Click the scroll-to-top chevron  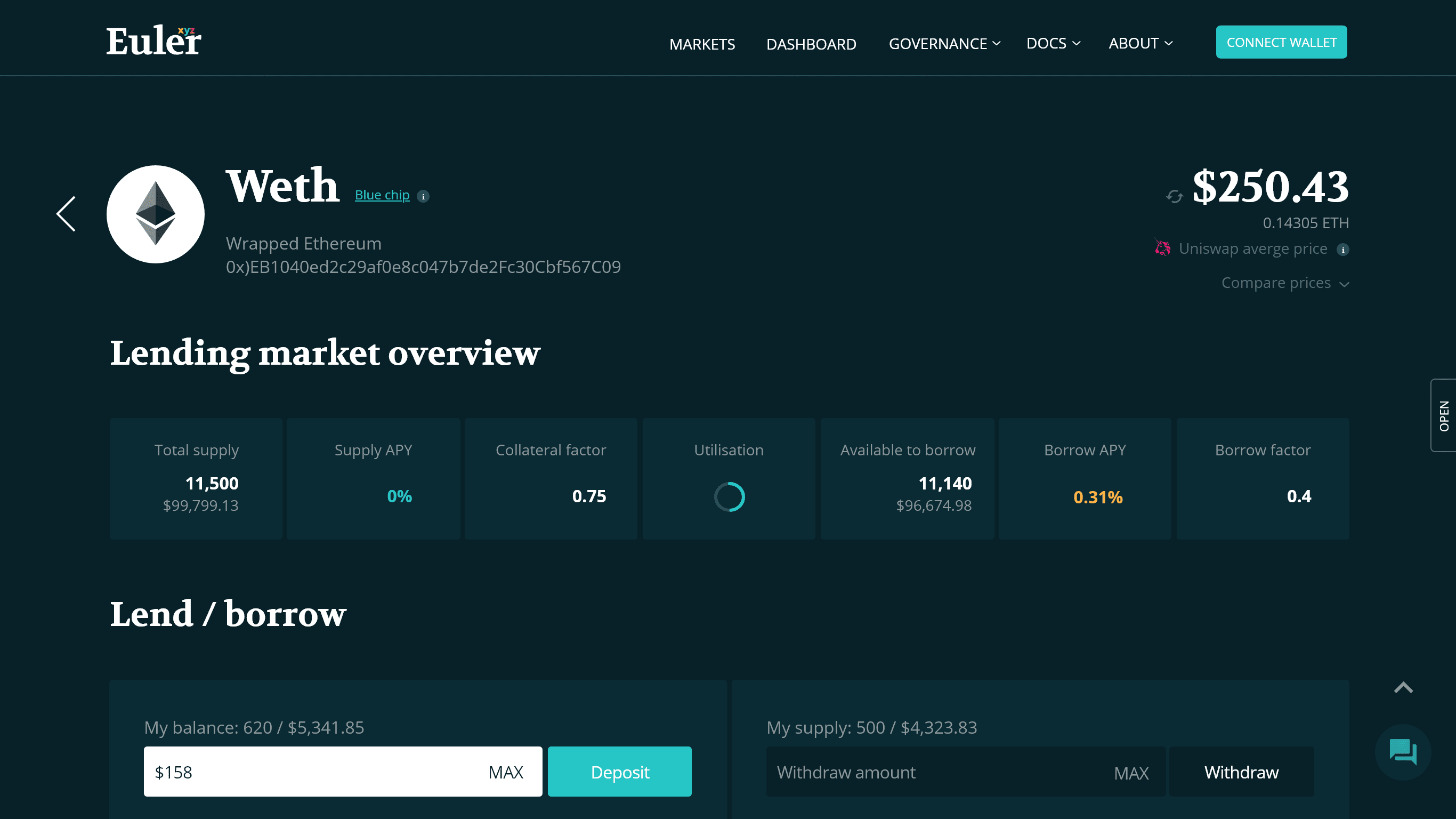[x=1403, y=688]
